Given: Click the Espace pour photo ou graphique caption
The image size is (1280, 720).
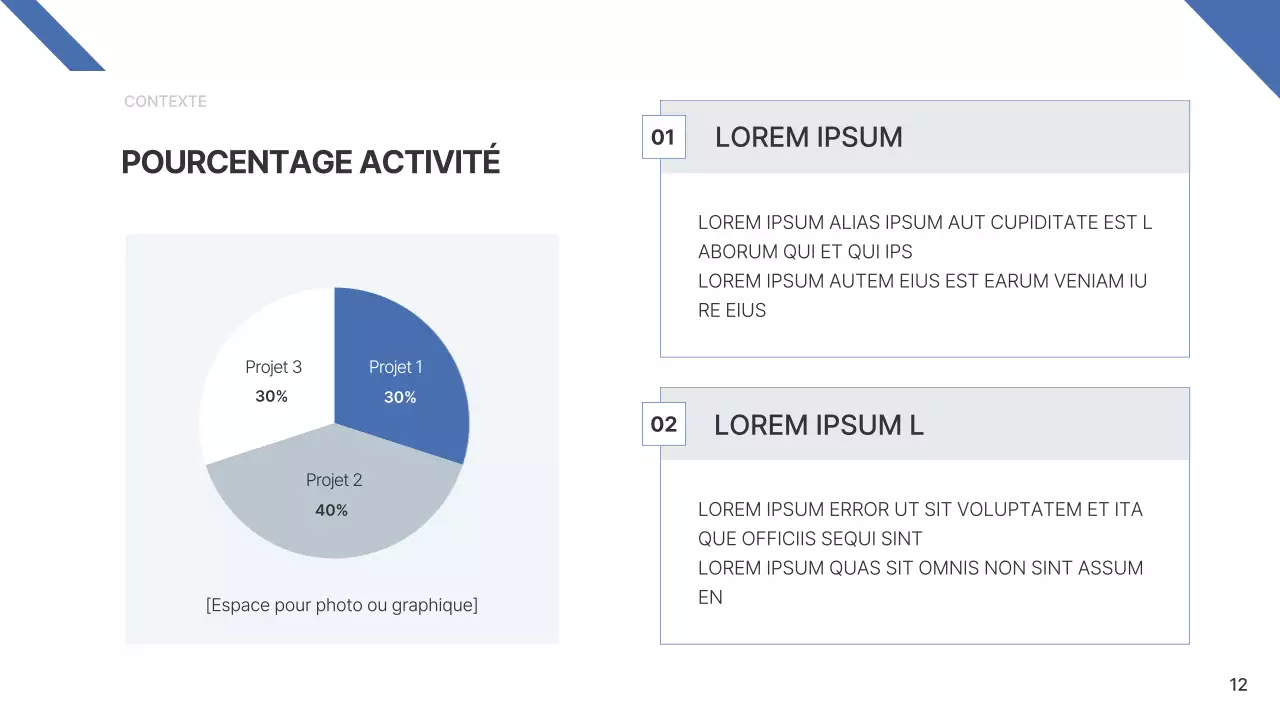Looking at the screenshot, I should pyautogui.click(x=342, y=605).
